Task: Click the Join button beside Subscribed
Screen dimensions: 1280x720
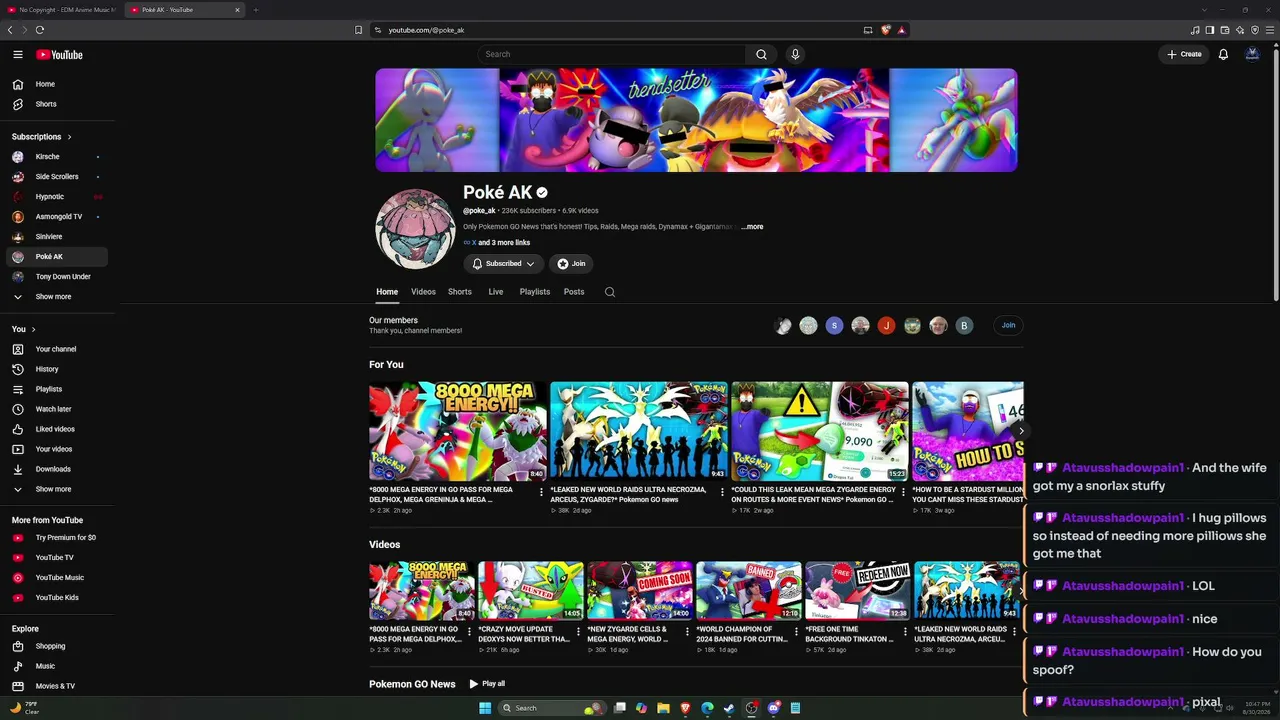Action: click(x=571, y=264)
